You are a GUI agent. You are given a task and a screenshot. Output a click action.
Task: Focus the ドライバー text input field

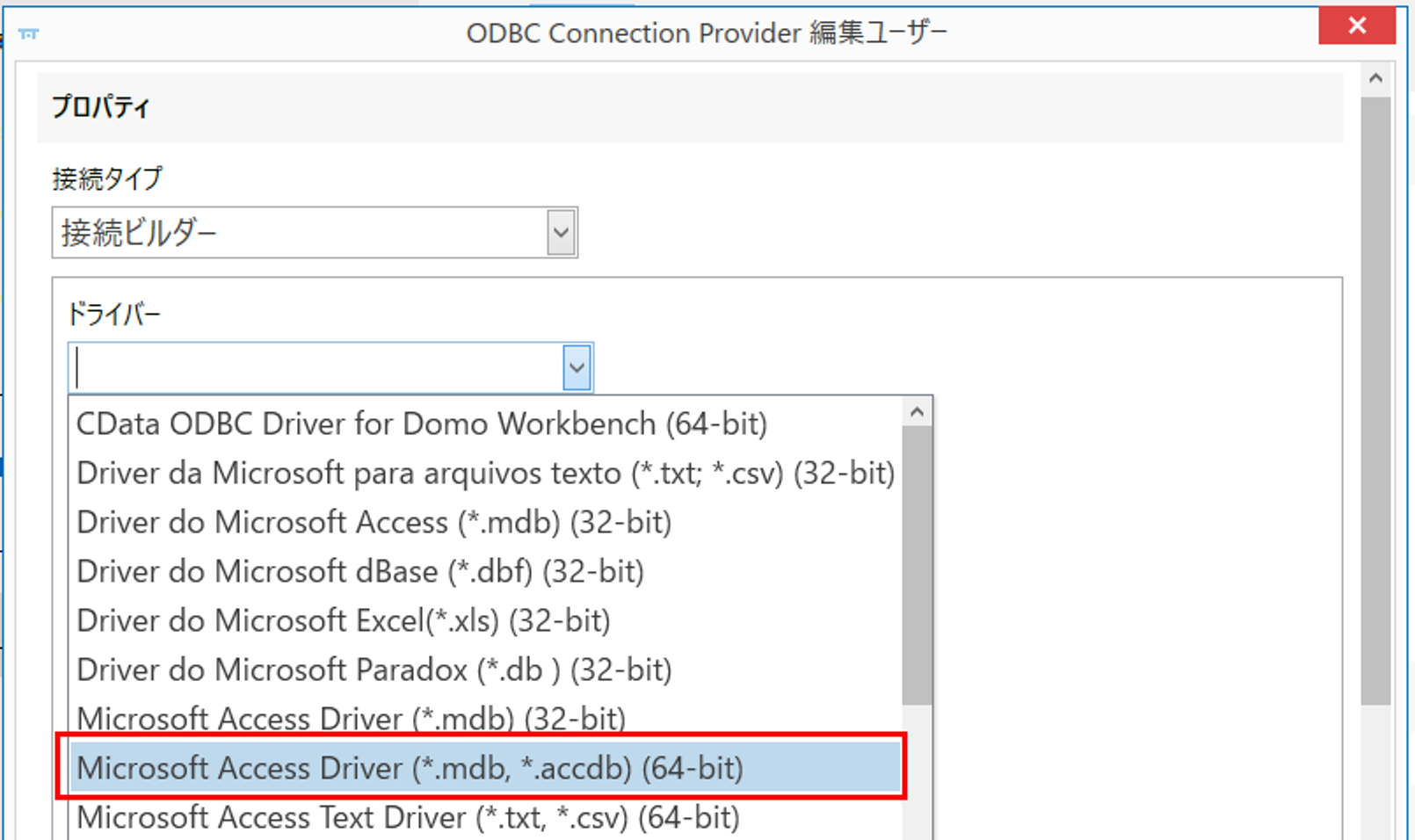pyautogui.click(x=316, y=367)
